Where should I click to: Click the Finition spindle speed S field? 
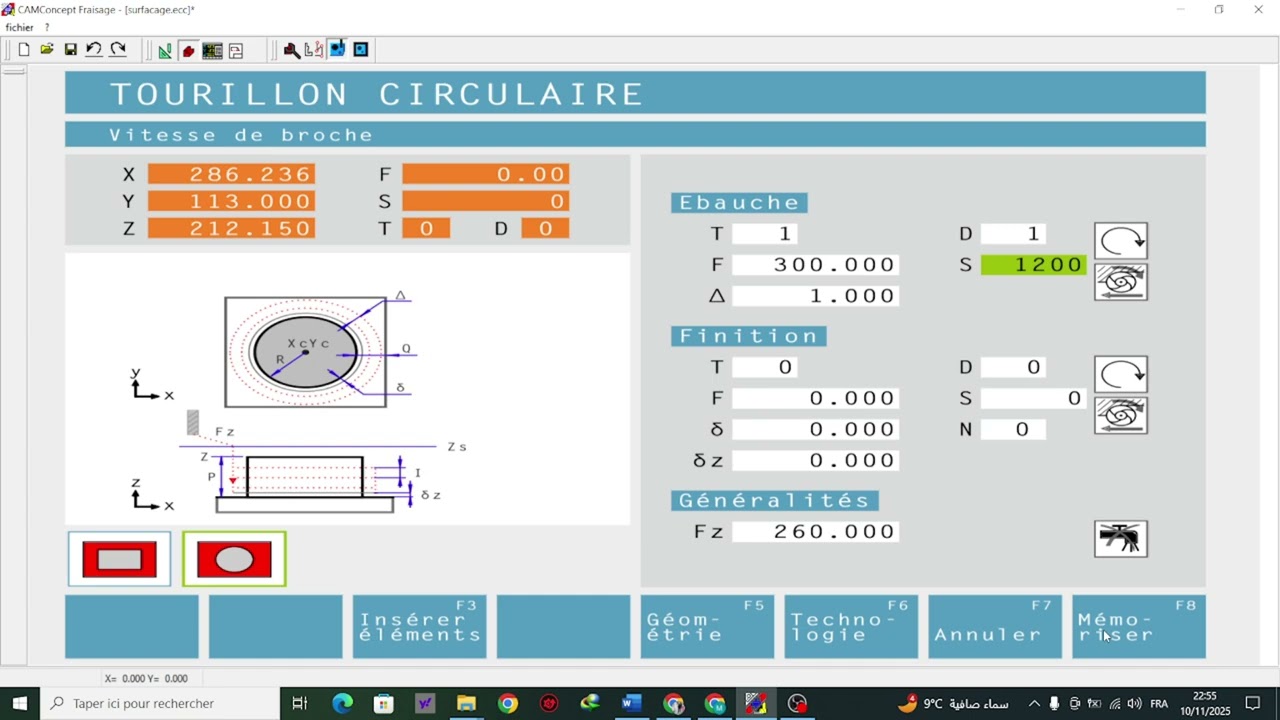coord(1034,399)
